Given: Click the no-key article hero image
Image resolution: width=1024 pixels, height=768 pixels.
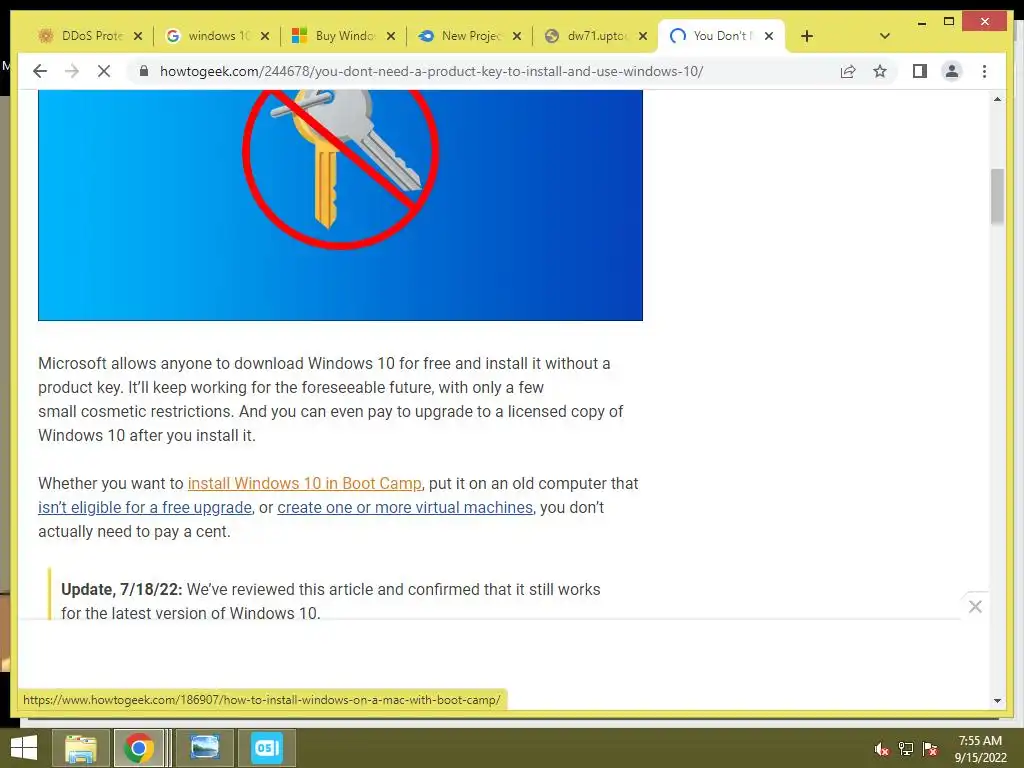Looking at the screenshot, I should coord(340,205).
